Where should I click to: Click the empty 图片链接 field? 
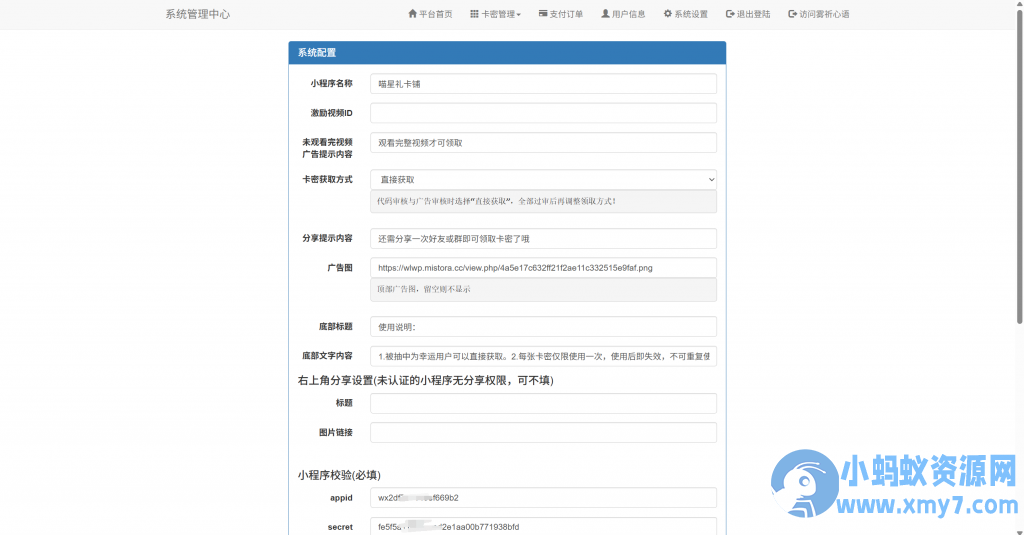(543, 432)
